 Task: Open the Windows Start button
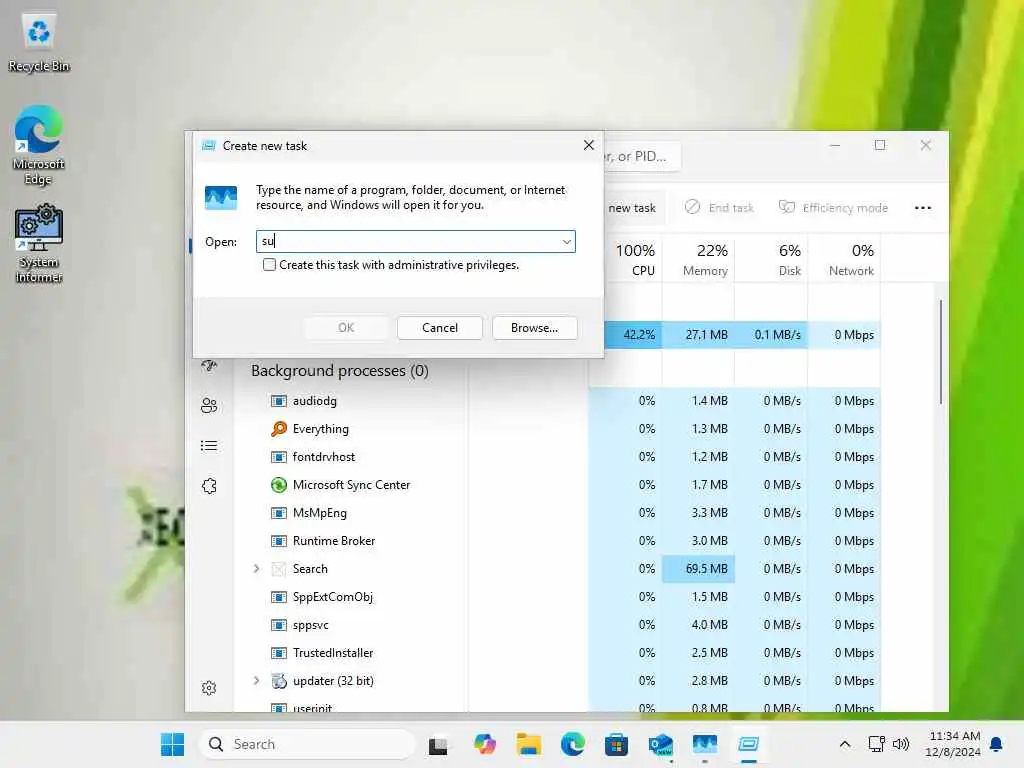pyautogui.click(x=172, y=744)
